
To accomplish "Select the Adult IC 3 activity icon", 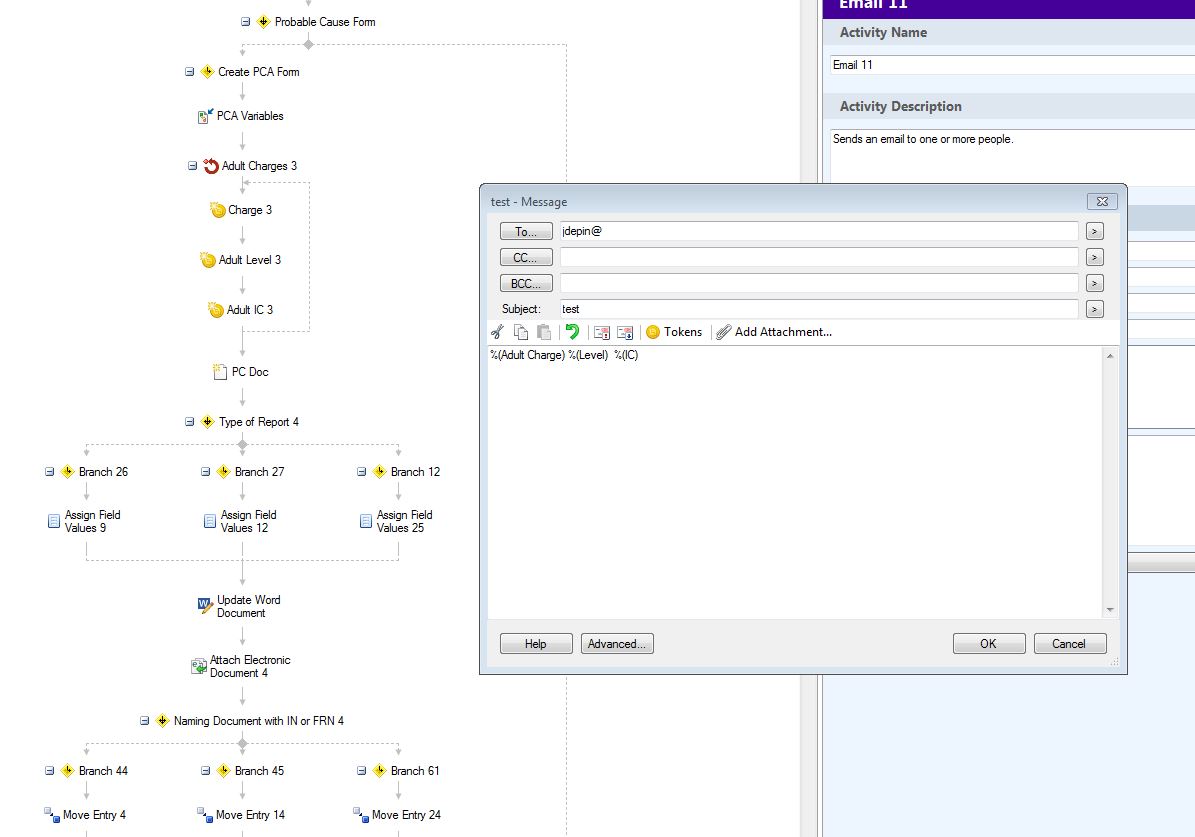I will pos(216,309).
